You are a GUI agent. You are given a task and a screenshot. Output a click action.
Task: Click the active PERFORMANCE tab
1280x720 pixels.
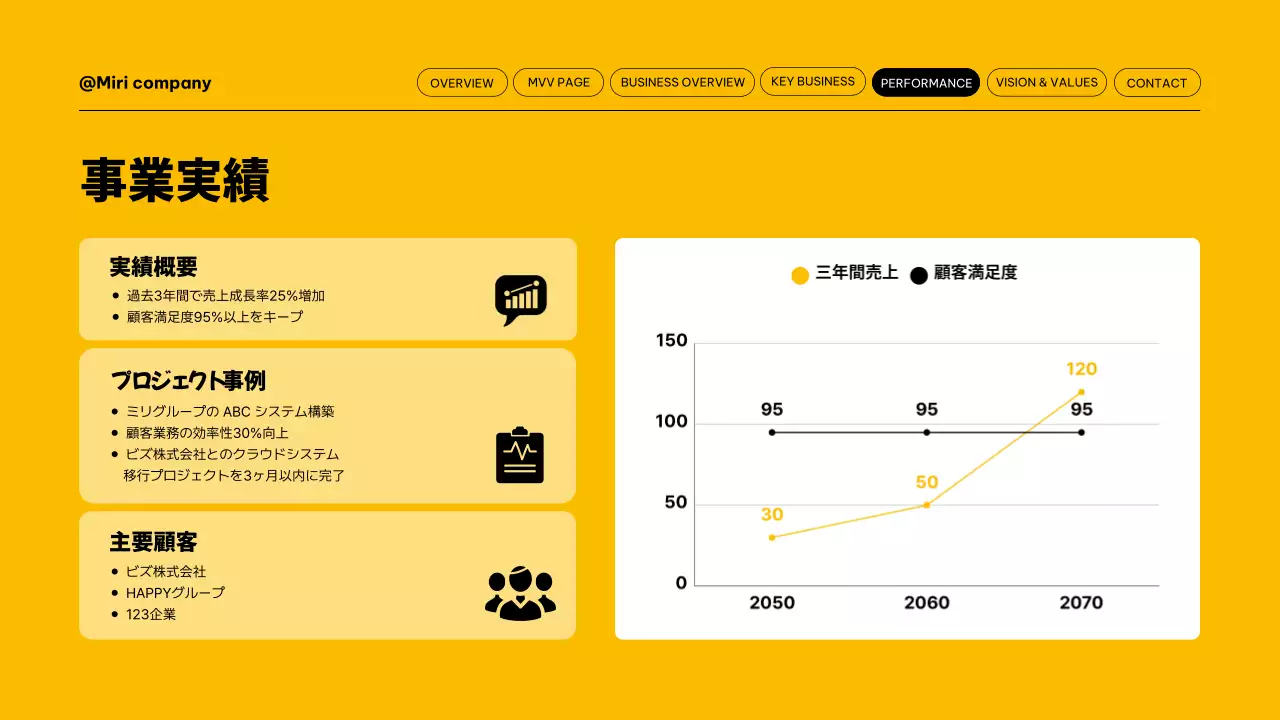[926, 83]
